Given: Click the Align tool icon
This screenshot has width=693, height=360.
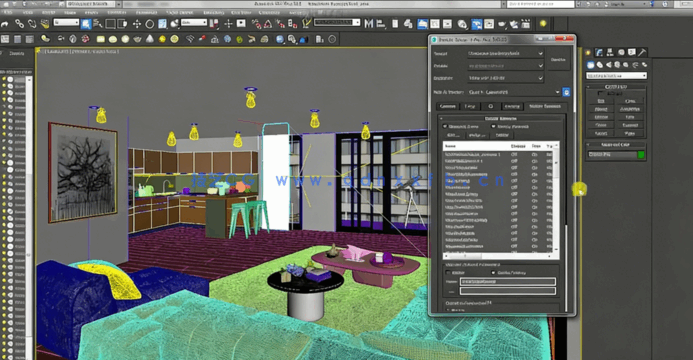Looking at the screenshot, I should 381,23.
